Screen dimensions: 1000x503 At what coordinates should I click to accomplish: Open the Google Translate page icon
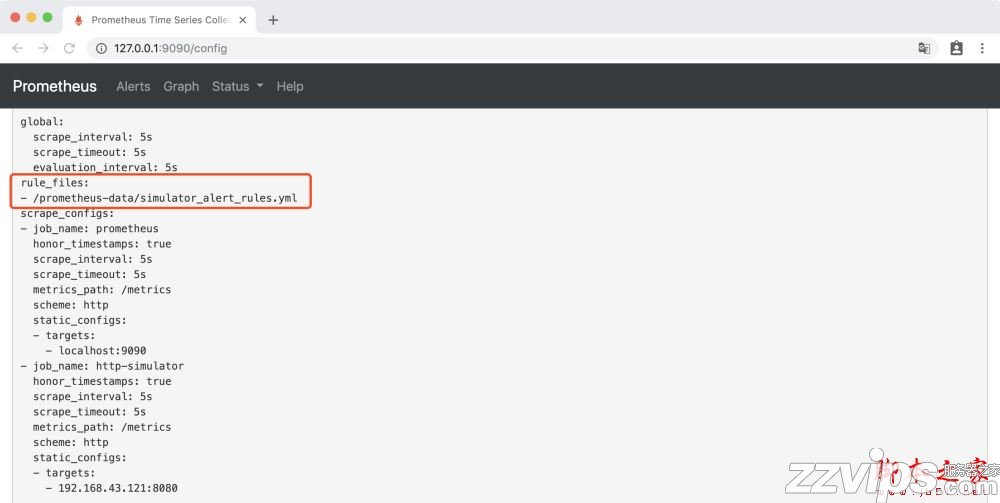(x=925, y=48)
